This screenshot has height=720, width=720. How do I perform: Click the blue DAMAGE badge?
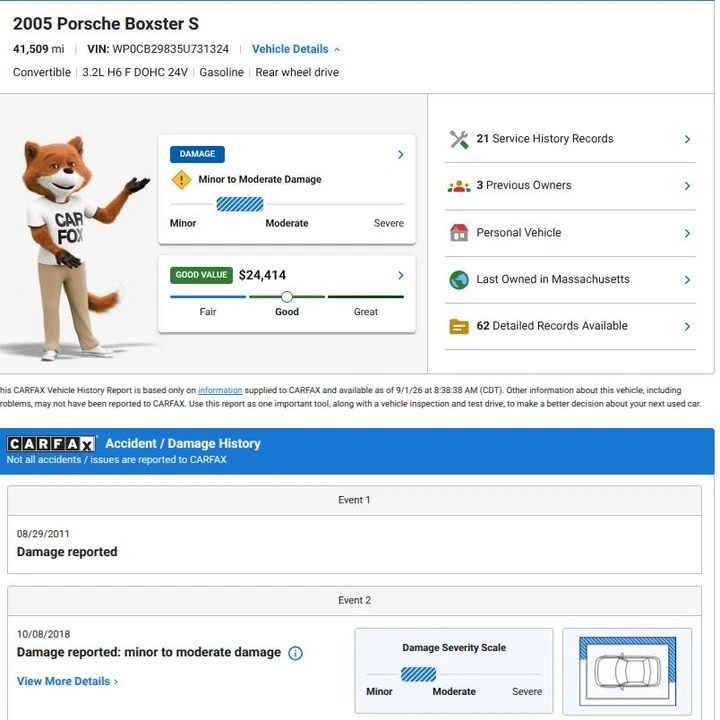tap(197, 154)
